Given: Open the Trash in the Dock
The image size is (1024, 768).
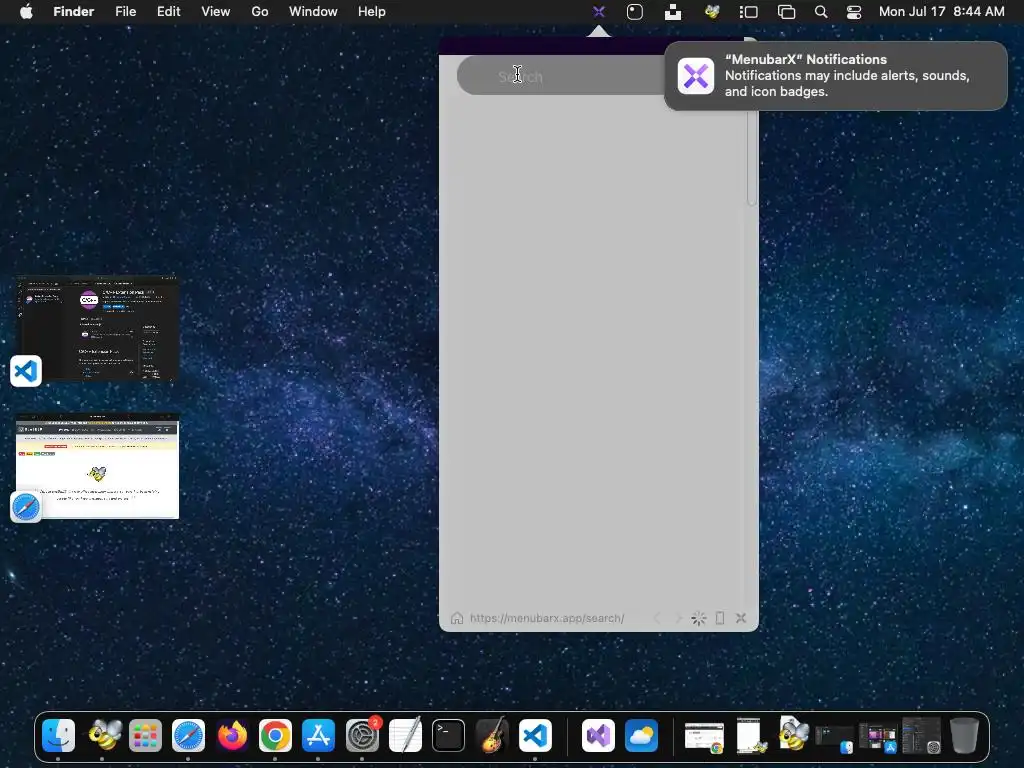Looking at the screenshot, I should (x=964, y=735).
